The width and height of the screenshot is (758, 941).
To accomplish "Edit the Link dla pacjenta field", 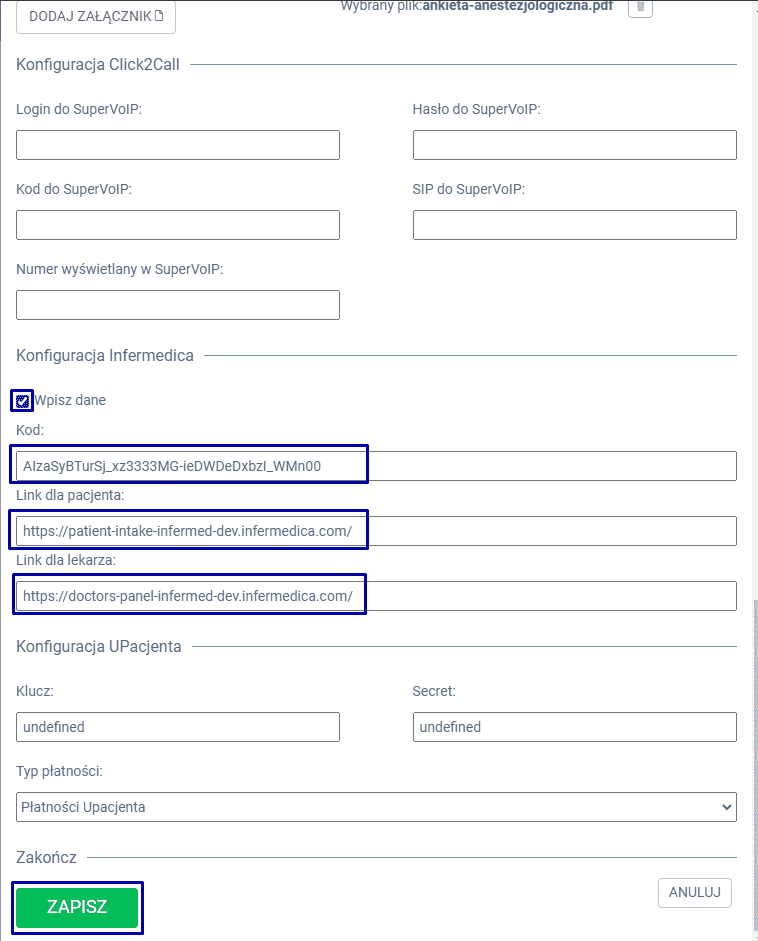I will [x=376, y=531].
